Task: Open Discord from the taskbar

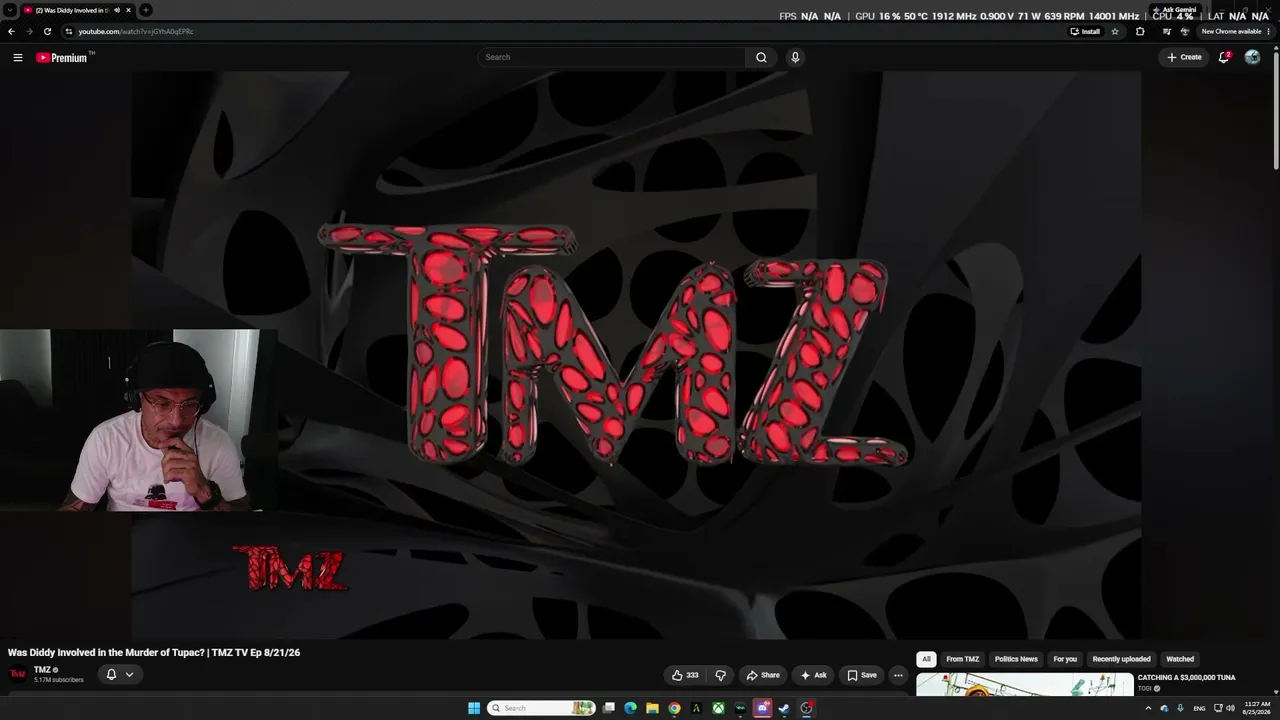Action: pyautogui.click(x=762, y=708)
